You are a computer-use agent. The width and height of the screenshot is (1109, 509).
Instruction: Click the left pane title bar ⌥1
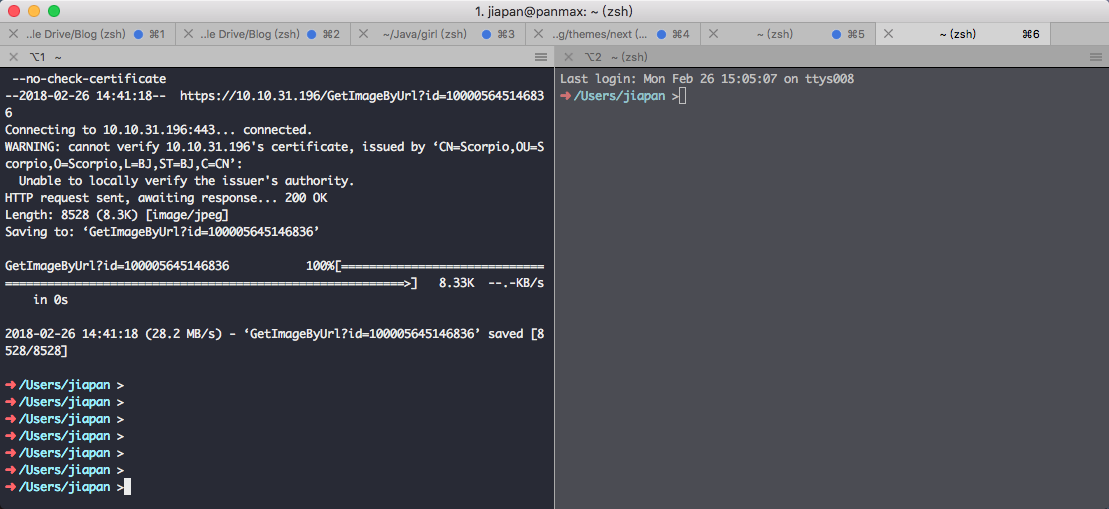(x=270, y=58)
